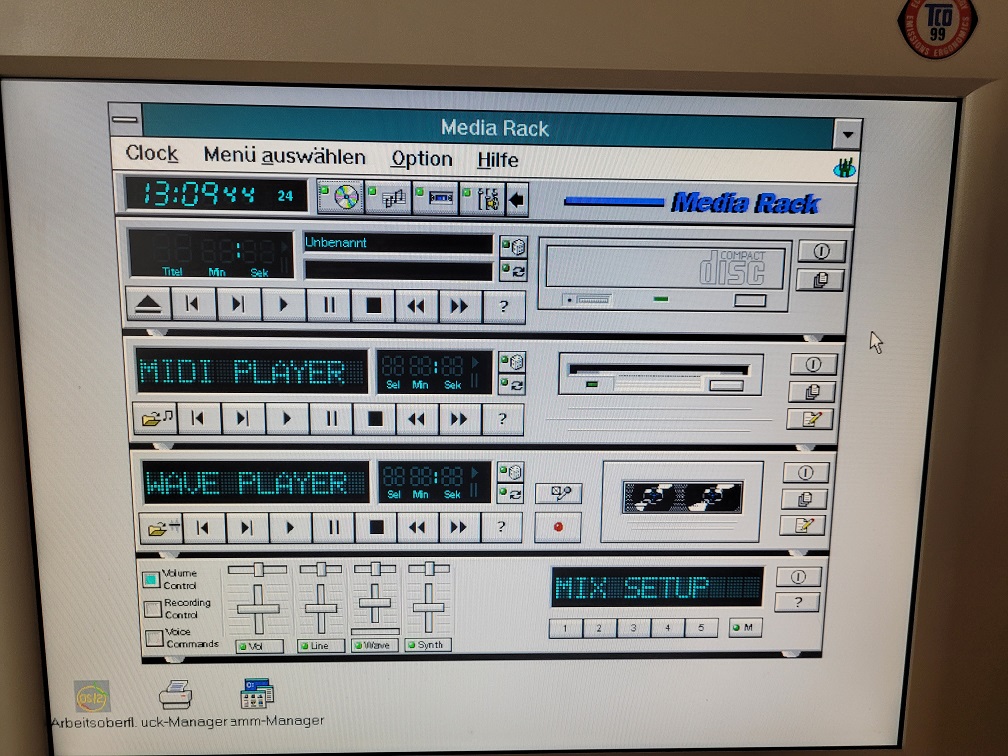1008x756 pixels.
Task: Rewind the MIDI player
Action: click(x=417, y=420)
